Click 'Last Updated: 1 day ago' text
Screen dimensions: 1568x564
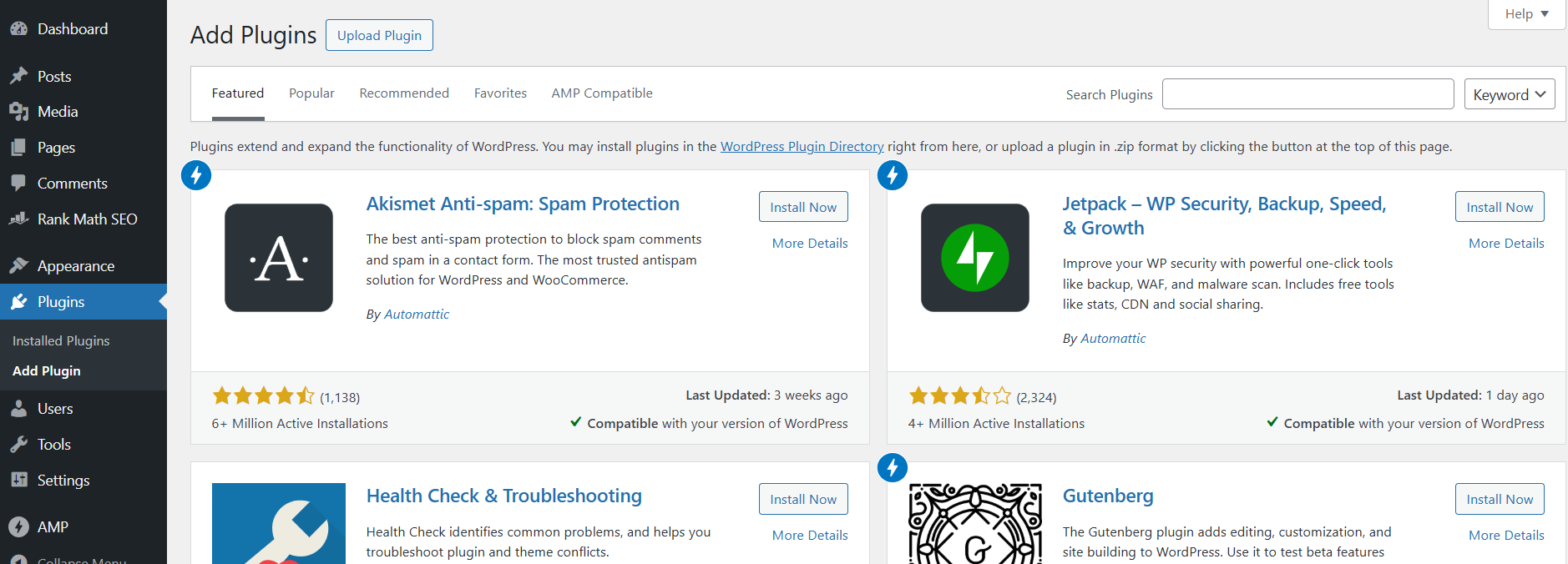pyautogui.click(x=1470, y=395)
